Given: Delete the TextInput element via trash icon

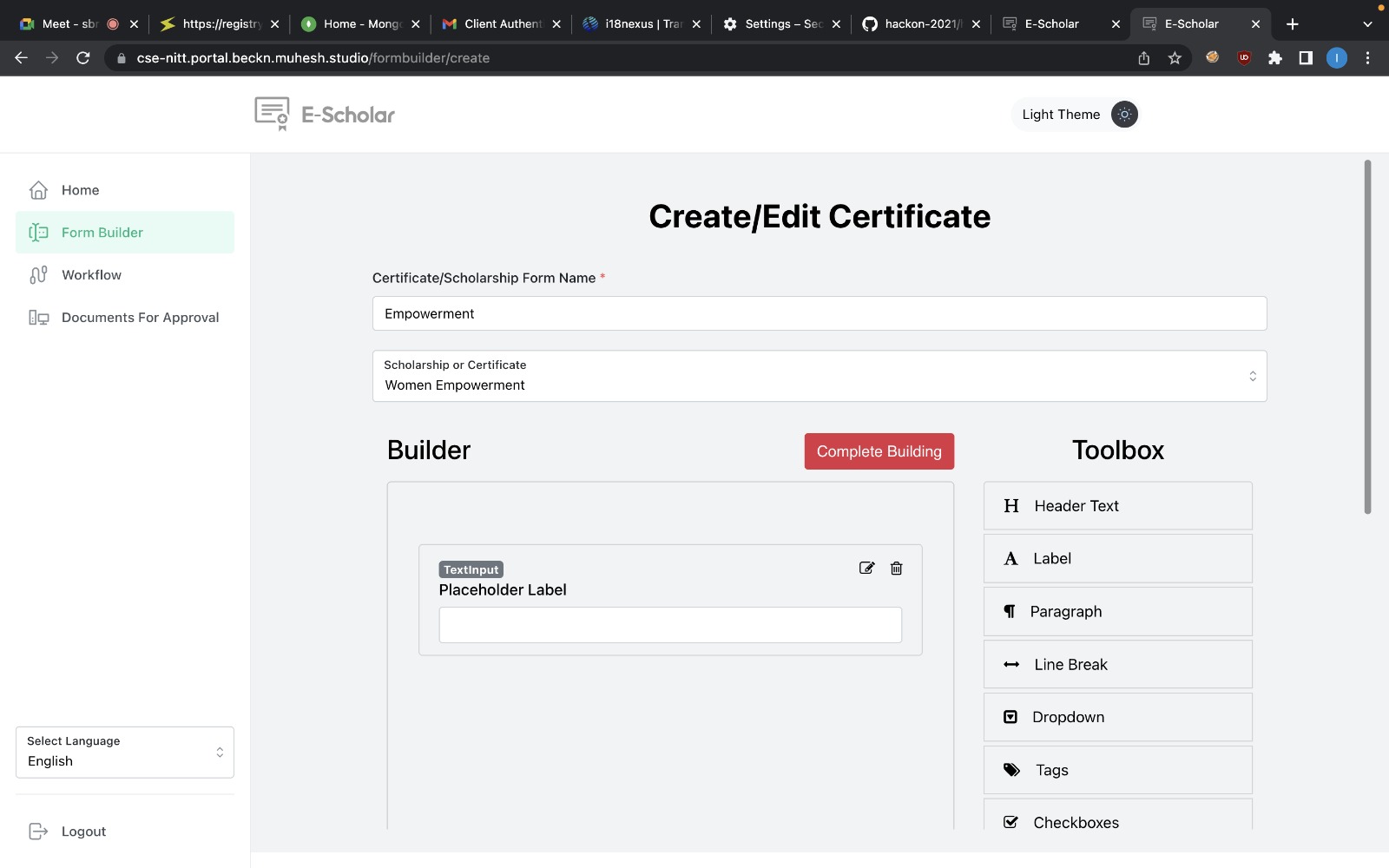Looking at the screenshot, I should [x=897, y=569].
